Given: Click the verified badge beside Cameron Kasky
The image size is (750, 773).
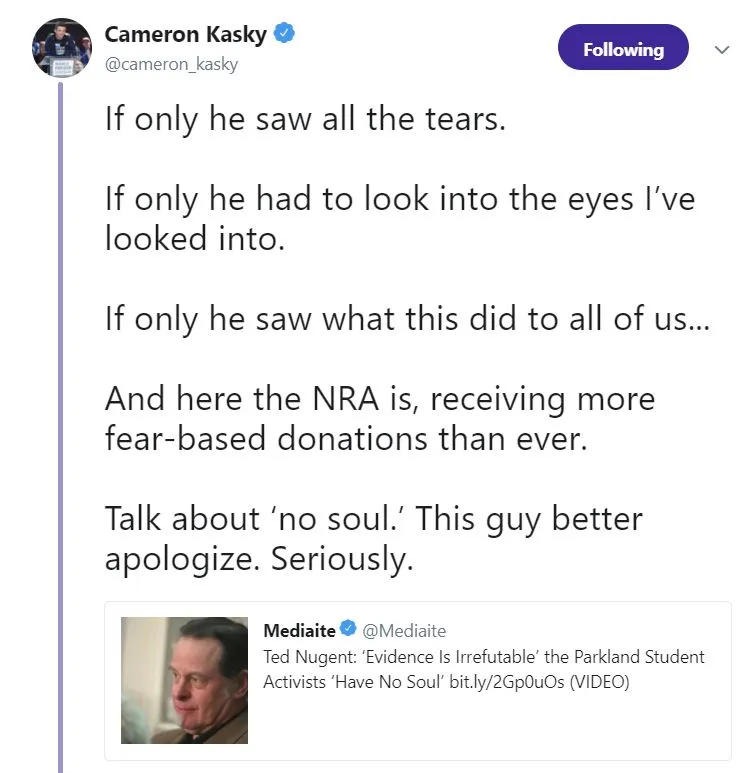Looking at the screenshot, I should click(x=285, y=33).
